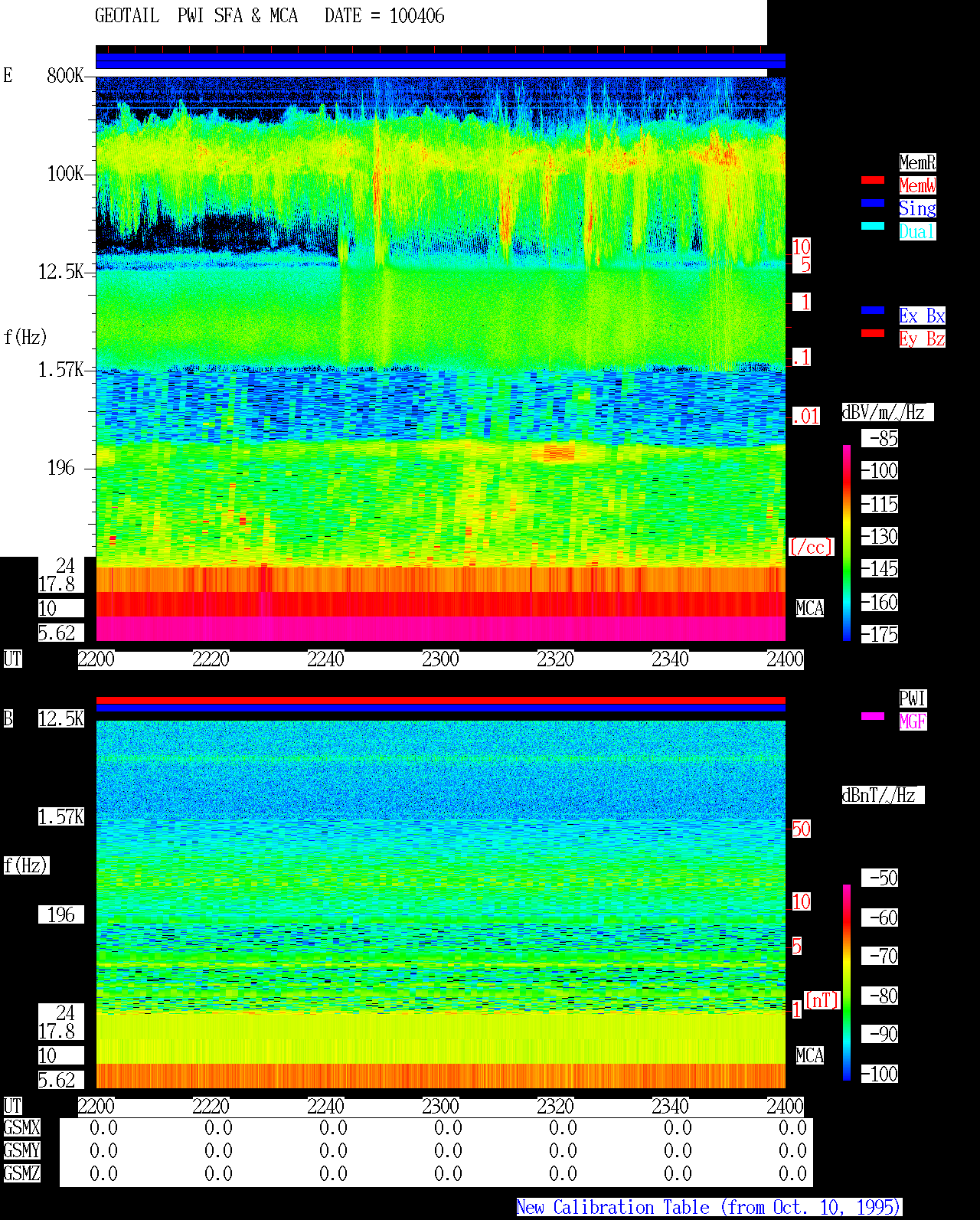Click the red Ey Bz legend swatch
This screenshot has width=980, height=1220.
coord(873,334)
